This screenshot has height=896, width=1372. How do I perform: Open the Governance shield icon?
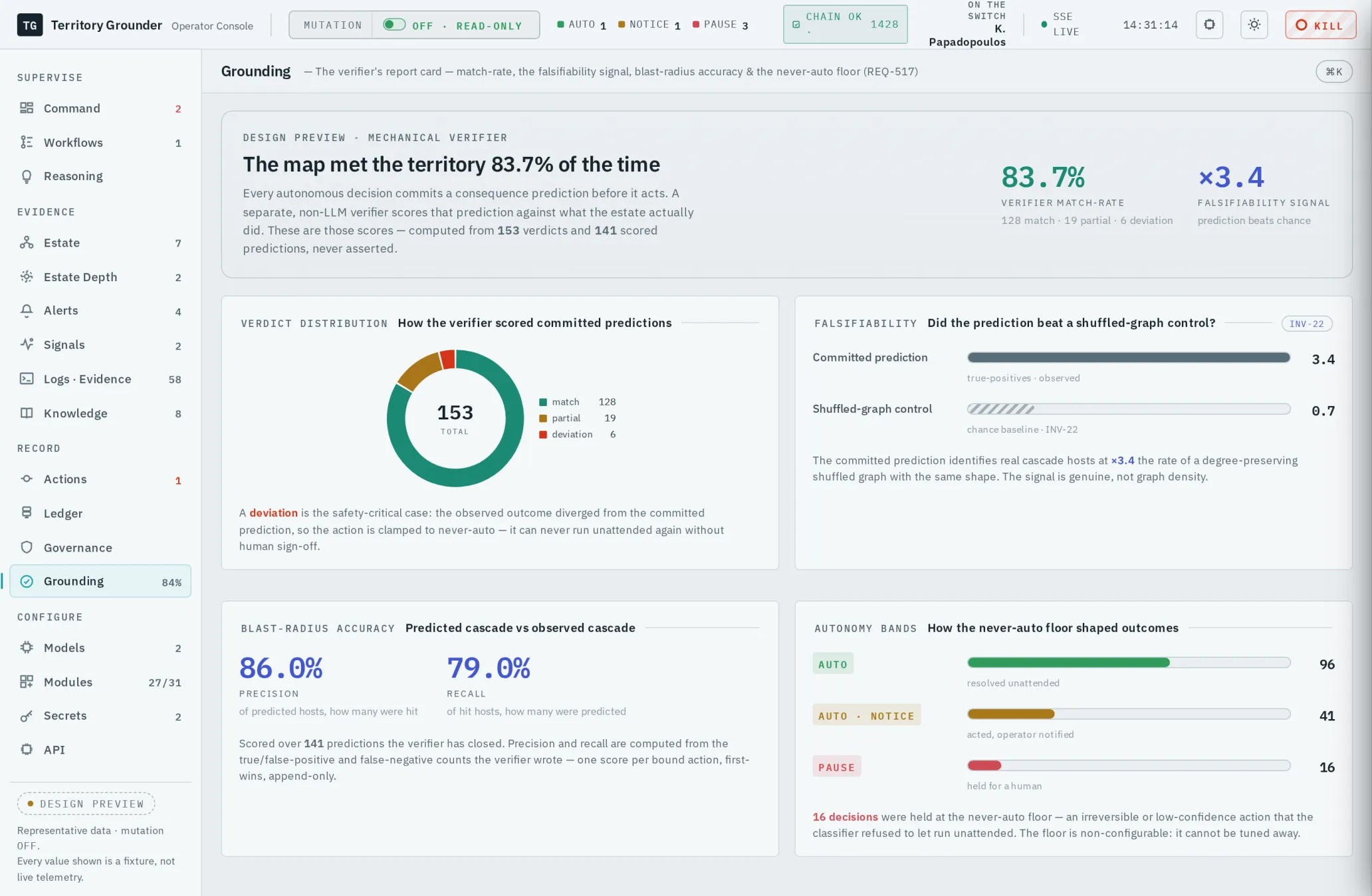pos(27,548)
